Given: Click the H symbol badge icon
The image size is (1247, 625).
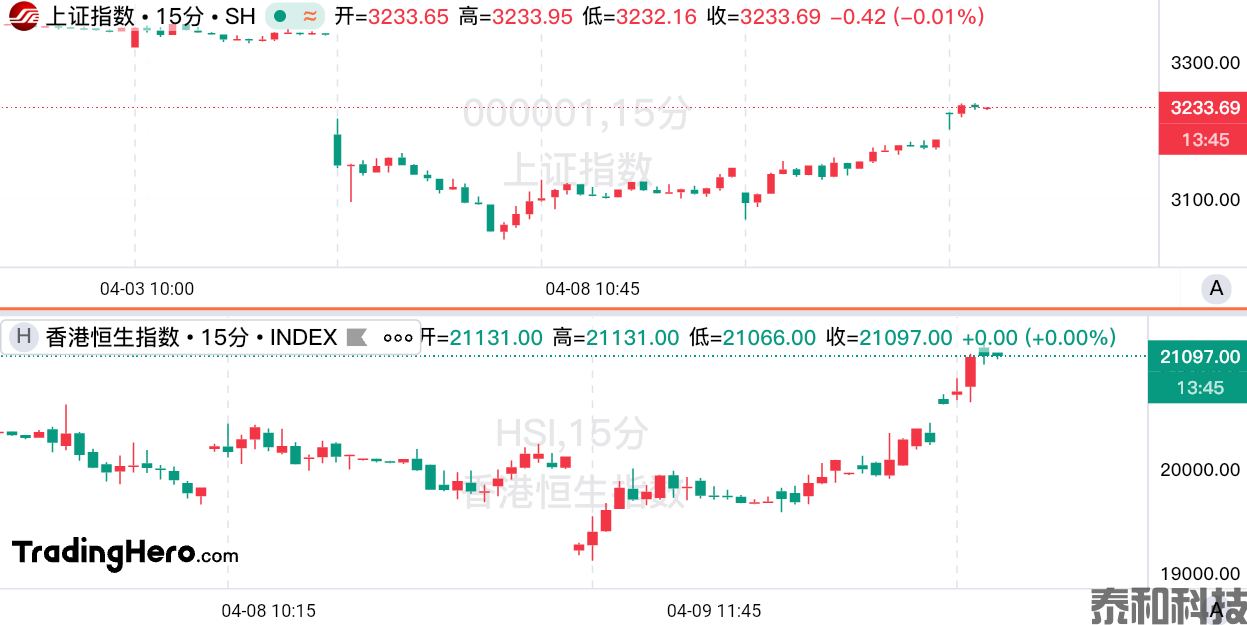Looking at the screenshot, I should tap(24, 338).
